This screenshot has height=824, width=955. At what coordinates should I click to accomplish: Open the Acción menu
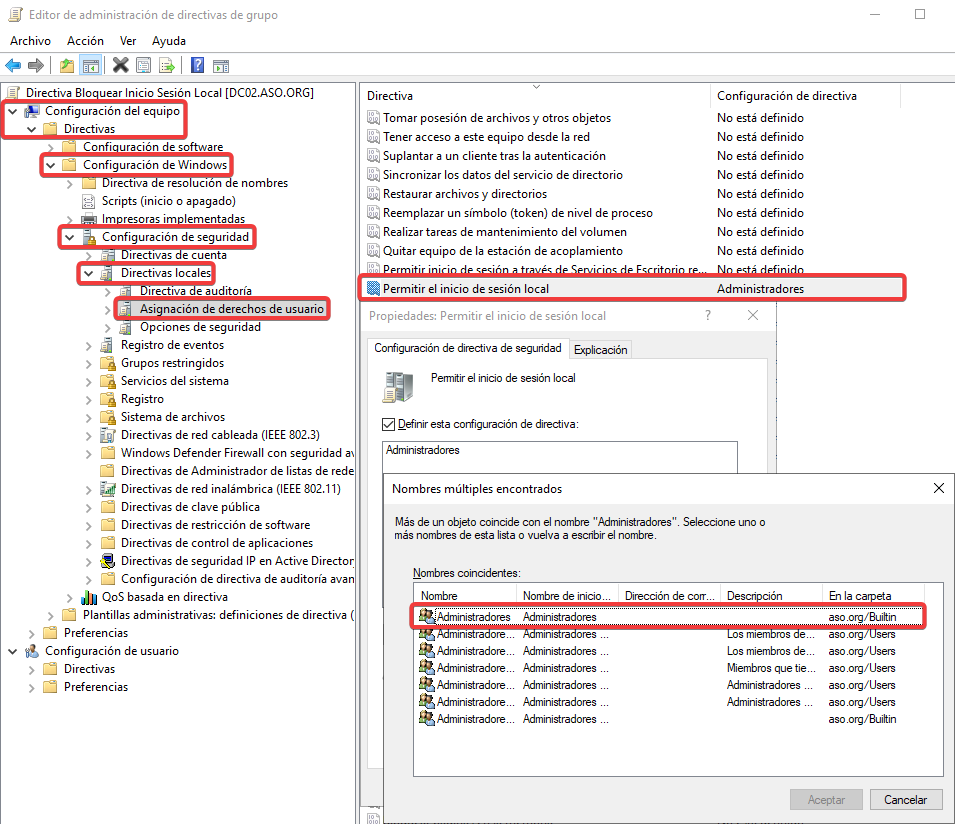(85, 41)
